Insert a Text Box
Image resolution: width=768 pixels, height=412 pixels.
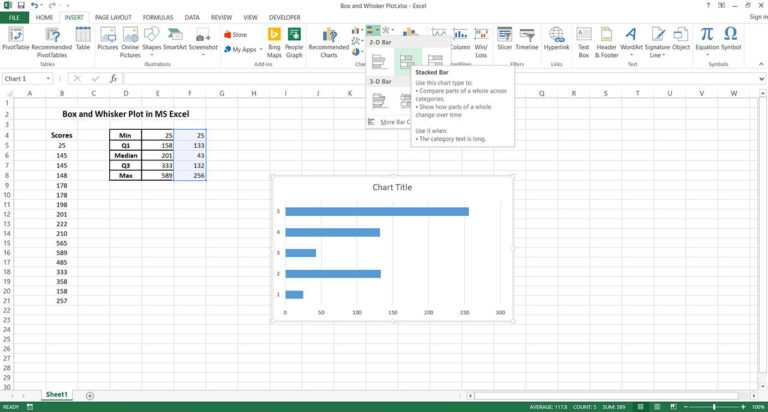point(584,42)
